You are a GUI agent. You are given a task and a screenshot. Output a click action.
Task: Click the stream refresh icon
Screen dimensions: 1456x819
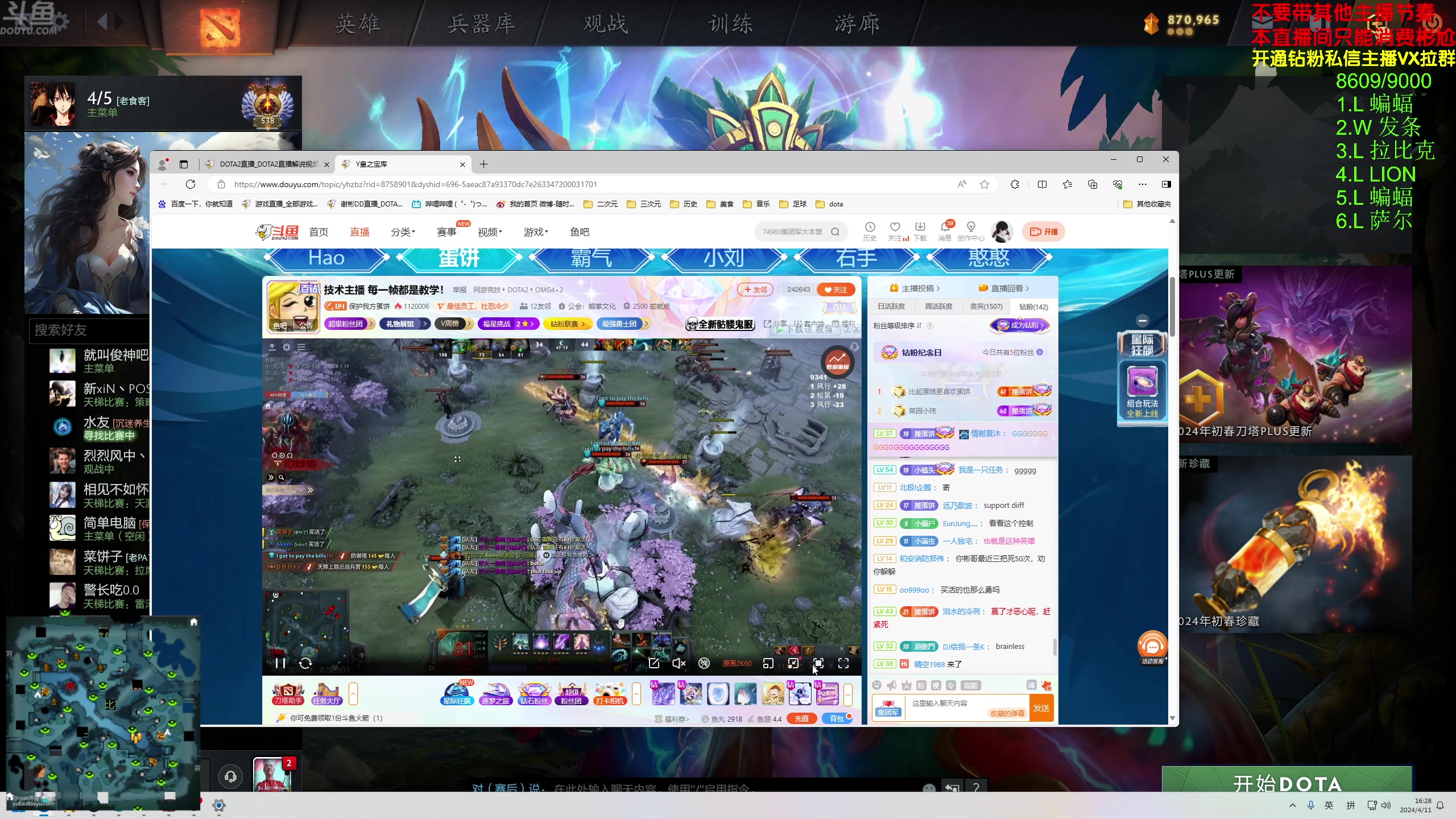click(x=305, y=663)
